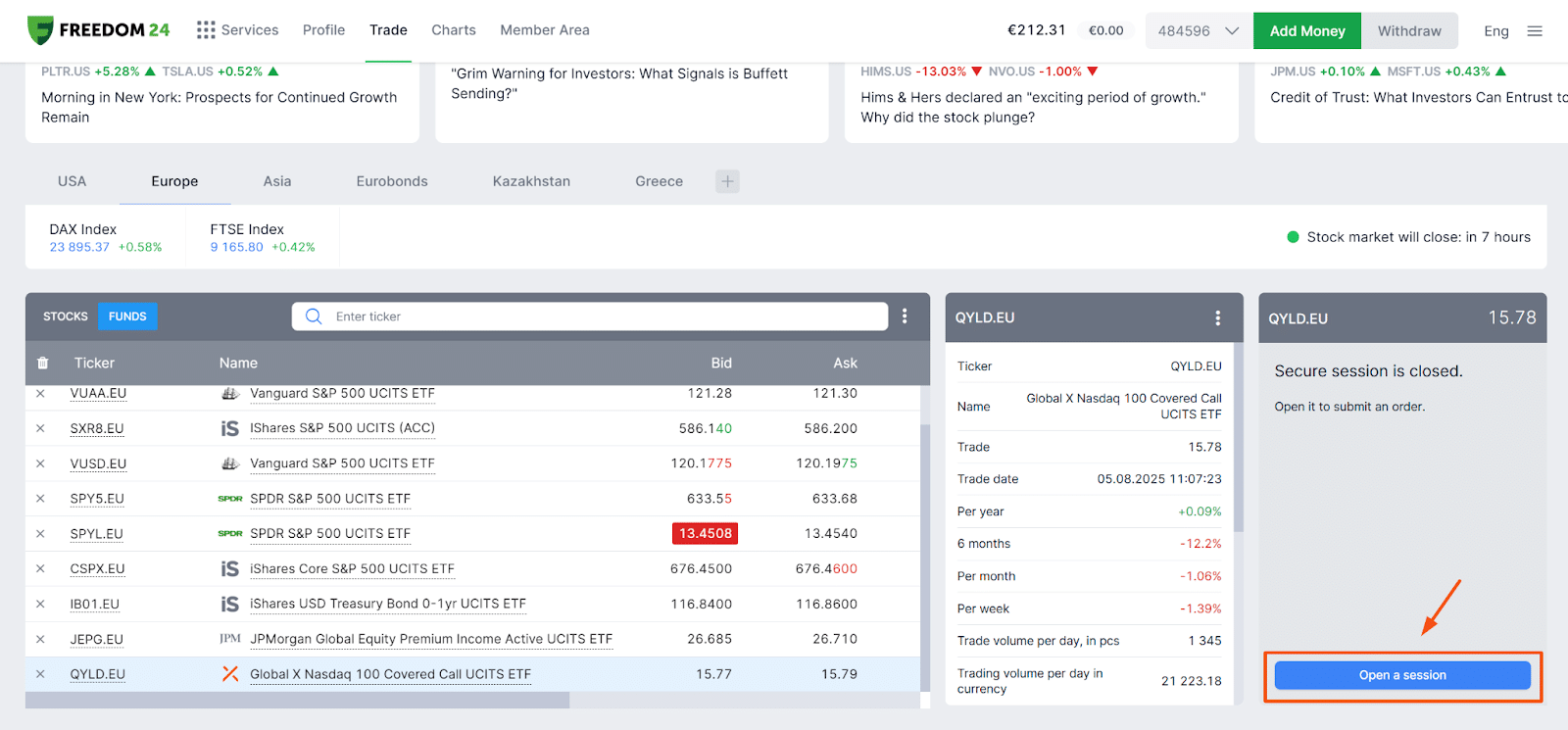Open the QYLD.EU ticker link

pos(97,674)
